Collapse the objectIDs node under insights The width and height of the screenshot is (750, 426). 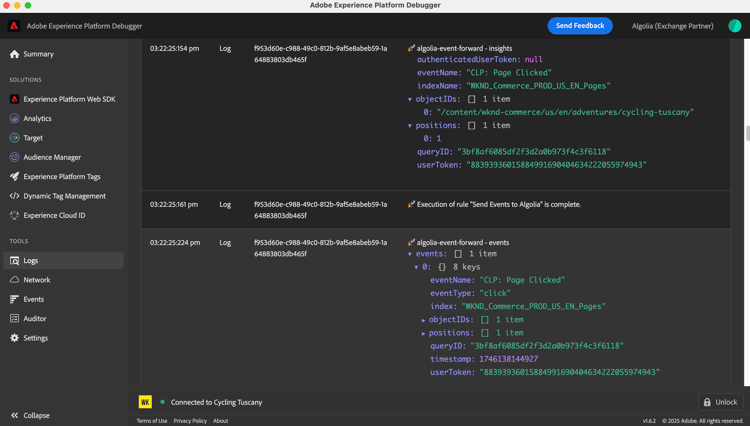coord(410,99)
